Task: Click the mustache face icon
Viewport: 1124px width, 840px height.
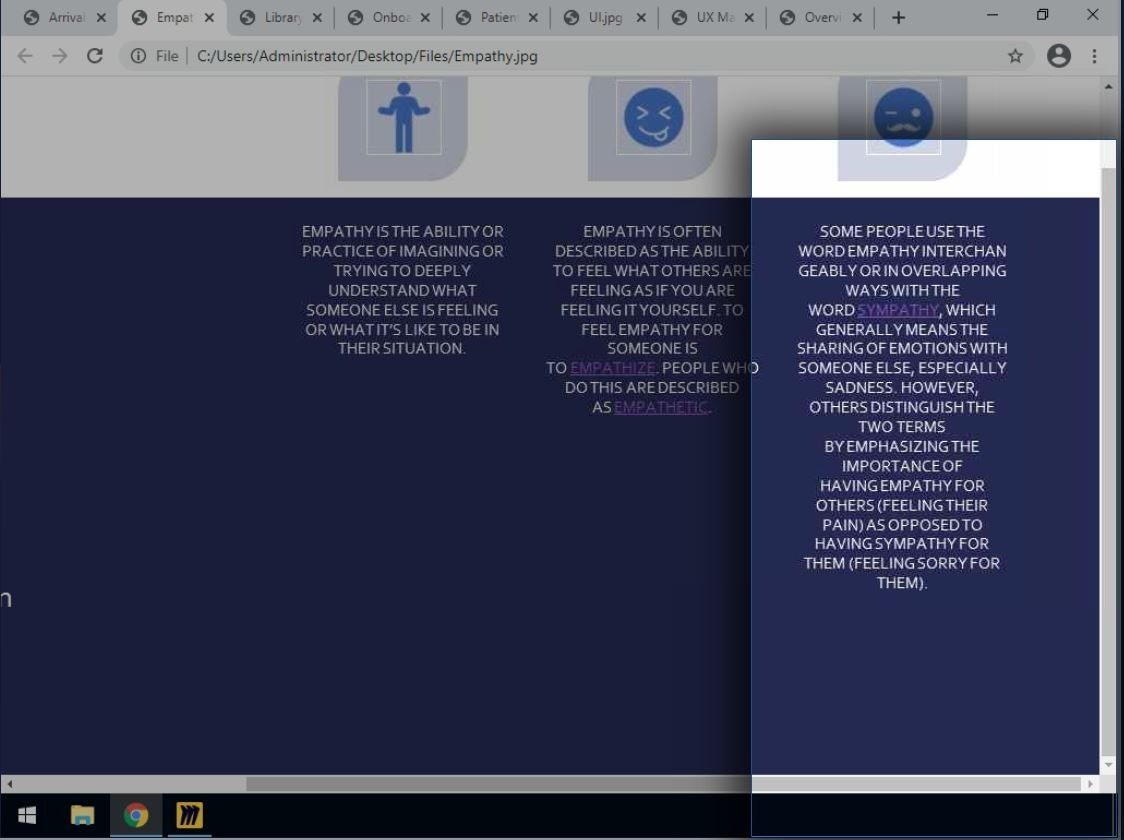Action: click(903, 118)
